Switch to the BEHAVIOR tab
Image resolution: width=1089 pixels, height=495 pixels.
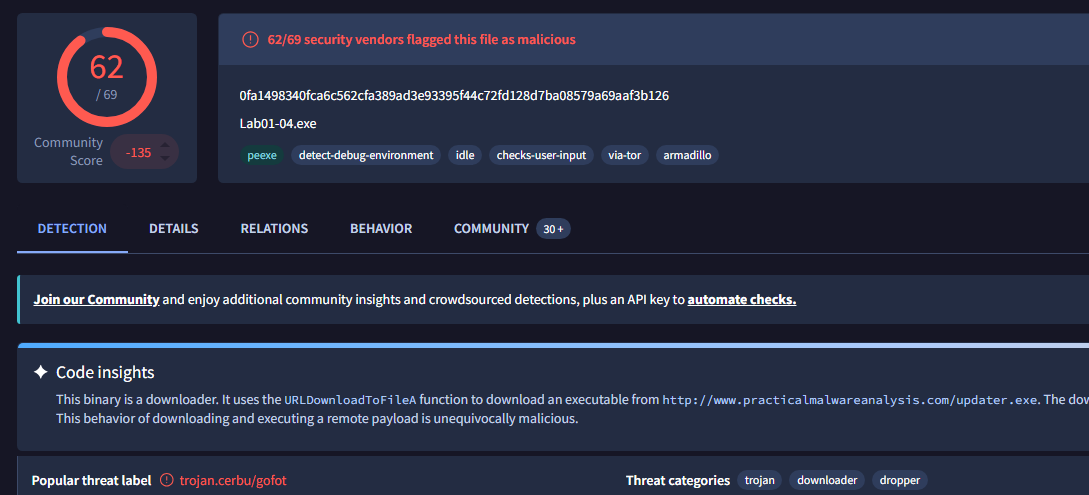381,228
